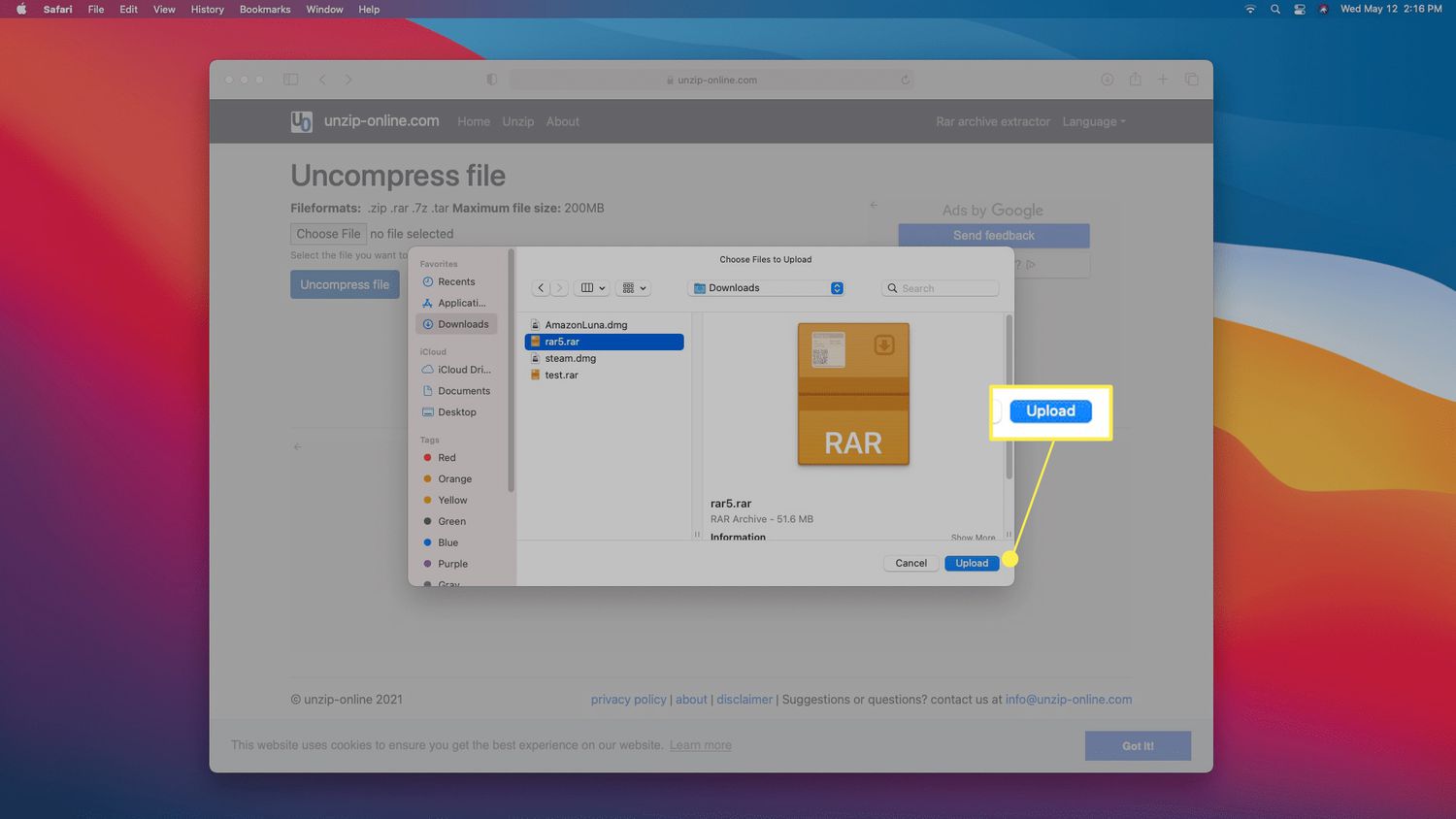The width and height of the screenshot is (1456, 819).
Task: Choose the Red tag in sidebar
Action: tap(446, 458)
